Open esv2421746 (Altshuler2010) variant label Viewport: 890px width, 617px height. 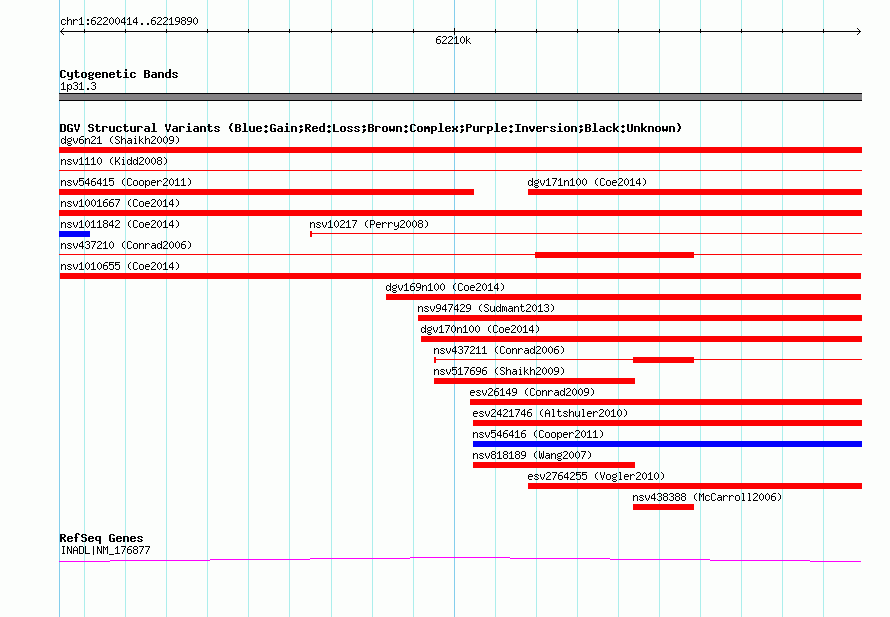pos(550,413)
